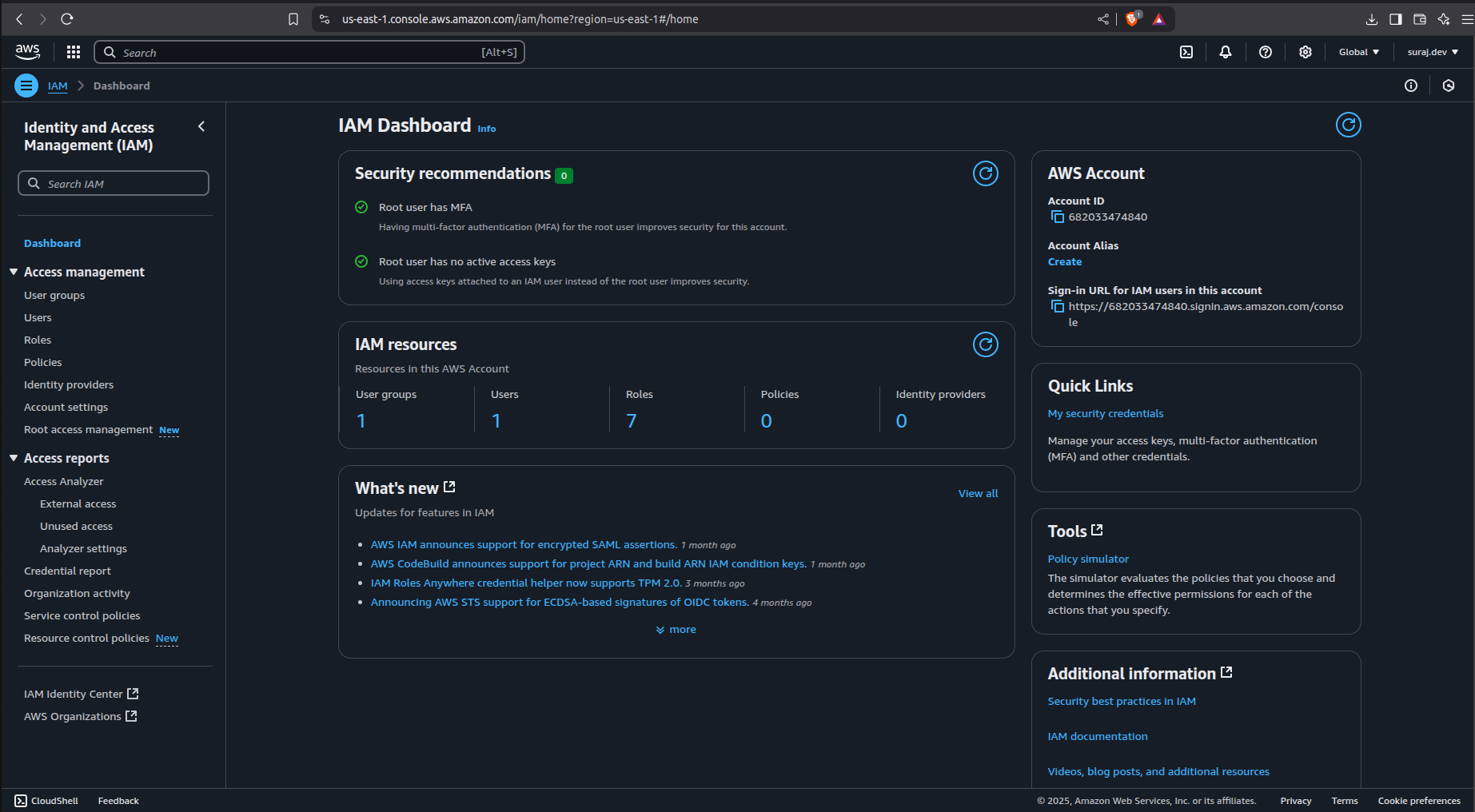Open the AWS services grid menu
Screen dimensions: 1475x812
(74, 52)
